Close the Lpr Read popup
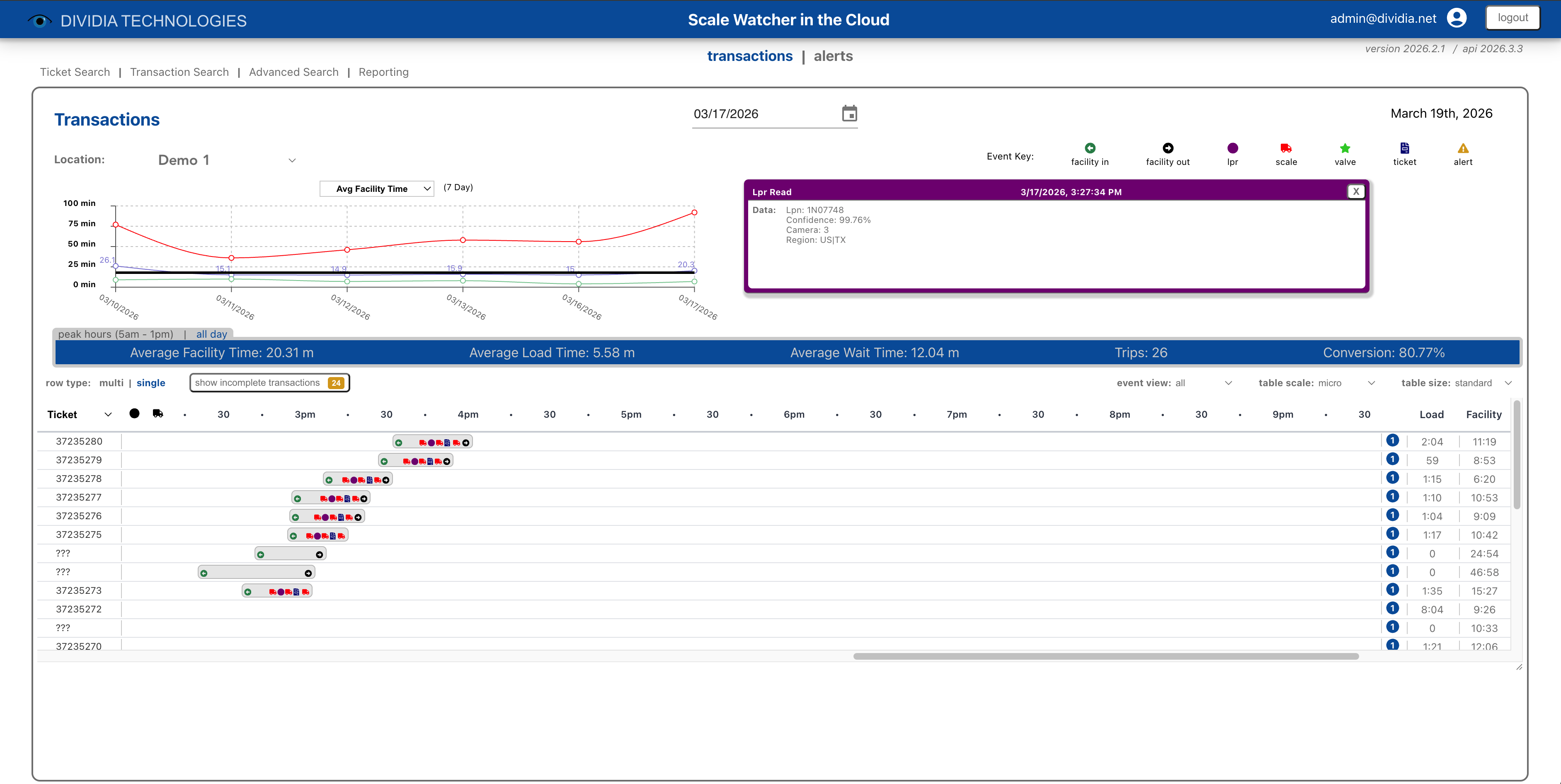1561x784 pixels. [1356, 191]
